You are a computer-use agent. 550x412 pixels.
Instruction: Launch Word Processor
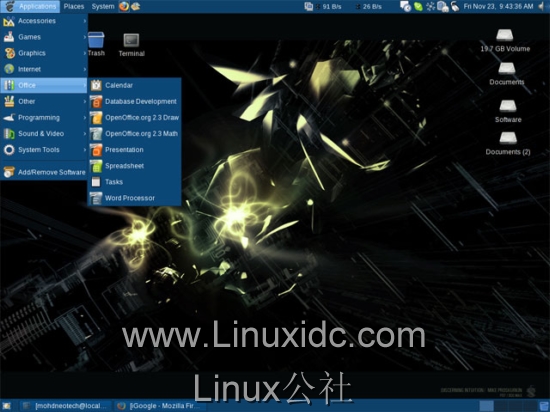(134, 198)
